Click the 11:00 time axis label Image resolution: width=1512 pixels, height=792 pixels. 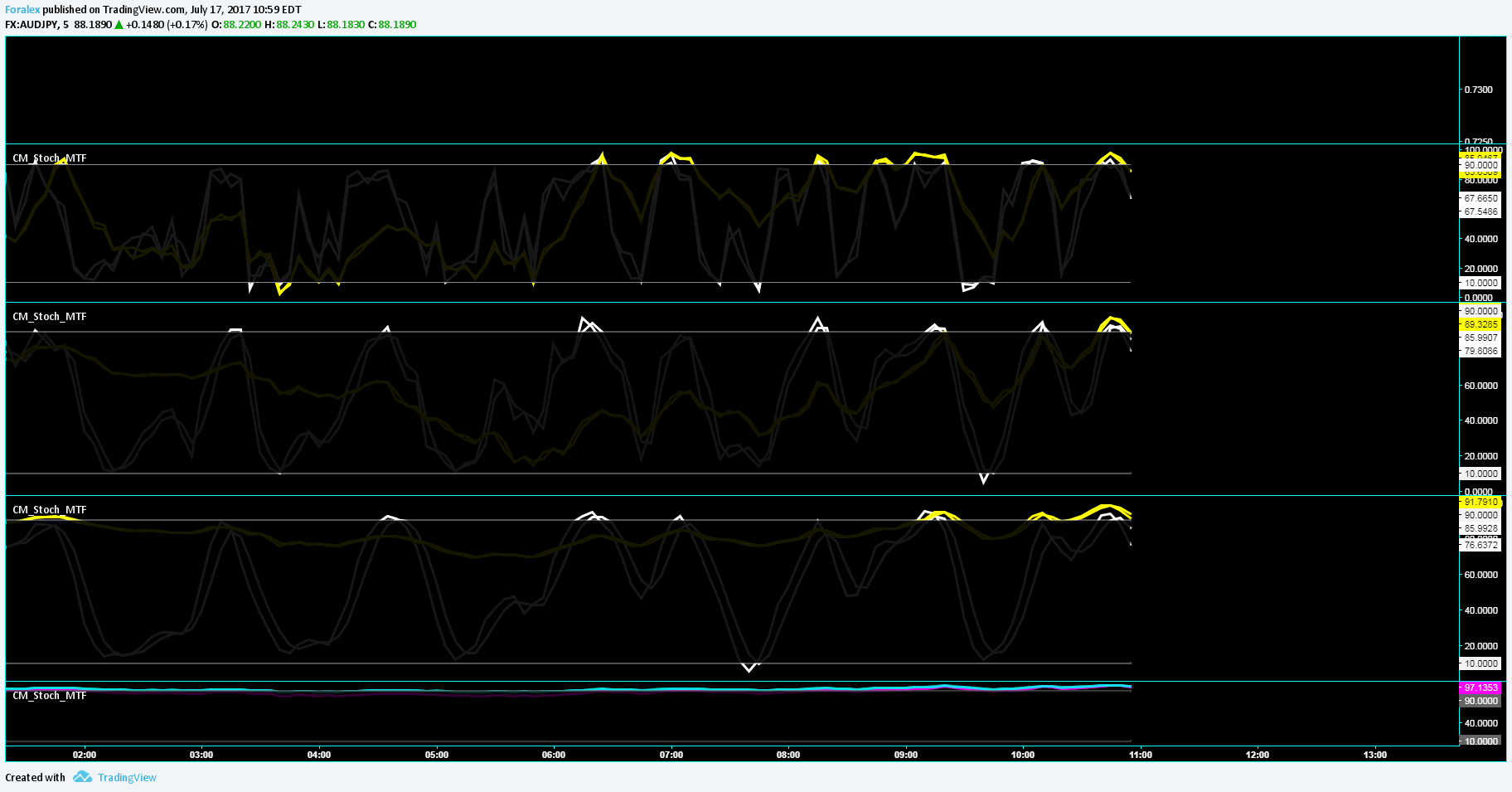(x=1141, y=755)
